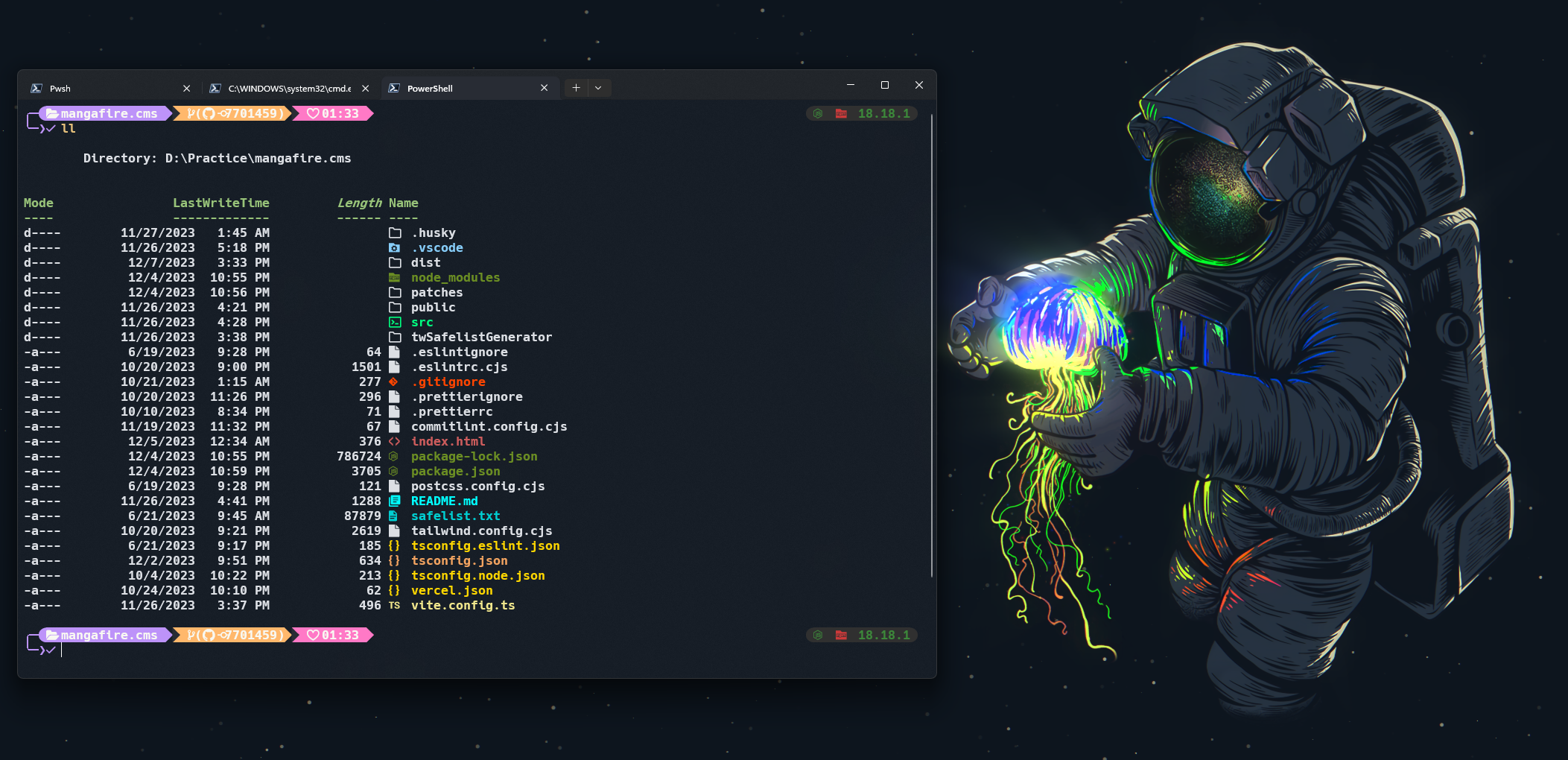This screenshot has height=760, width=1568.
Task: Click the Directory path D:\Practice\mangafire.cms
Action: coord(258,159)
